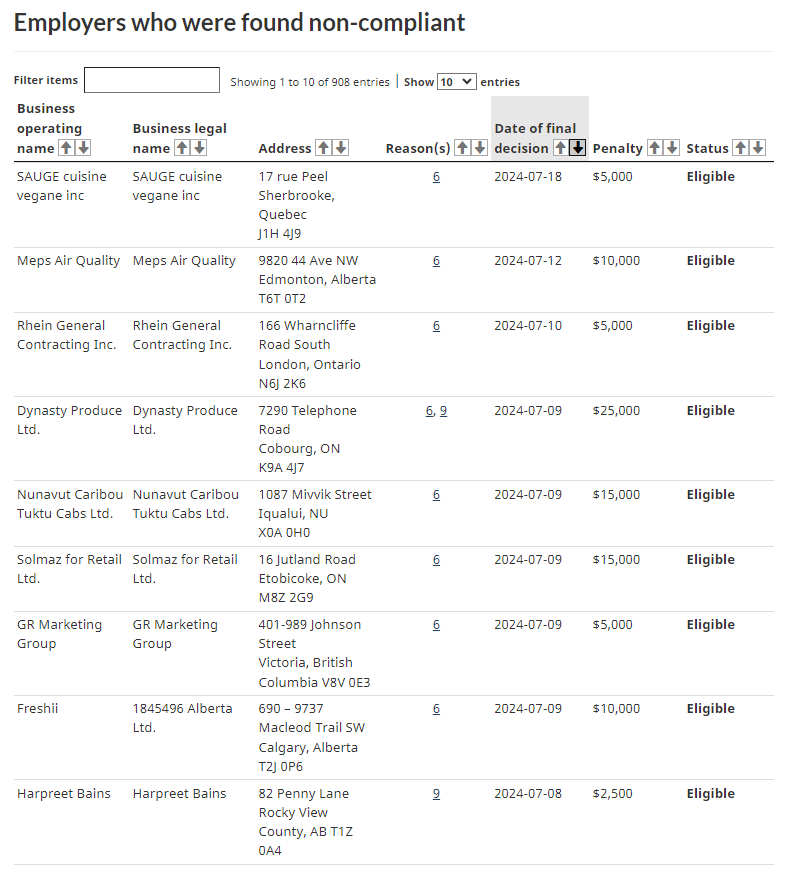This screenshot has width=802, height=872.
Task: Sort Date of final decision descending arrow
Action: (x=577, y=148)
